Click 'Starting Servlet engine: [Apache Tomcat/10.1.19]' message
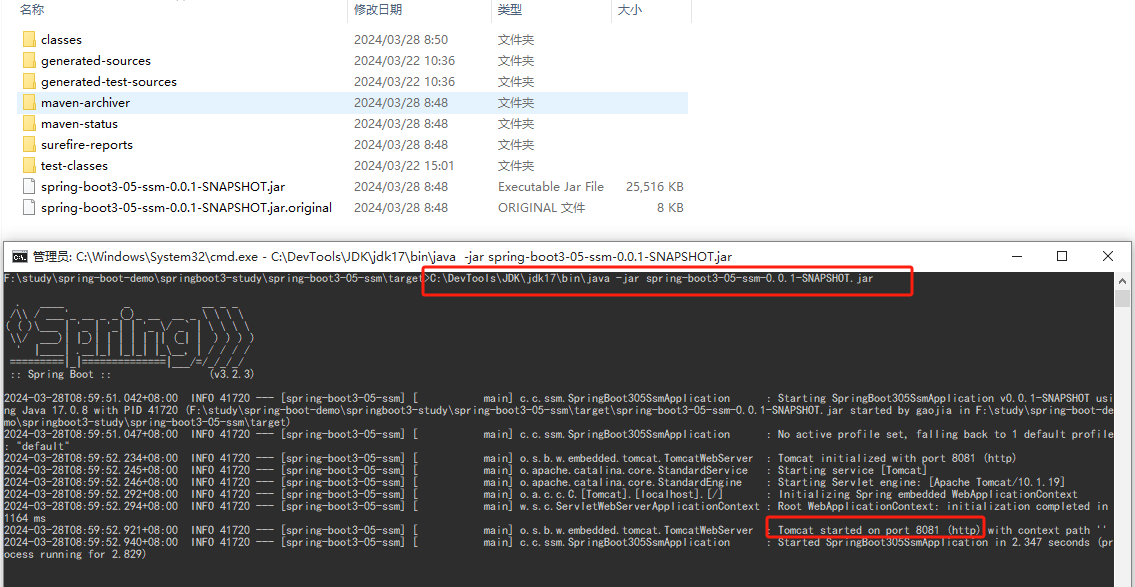This screenshot has width=1135, height=587. point(919,482)
